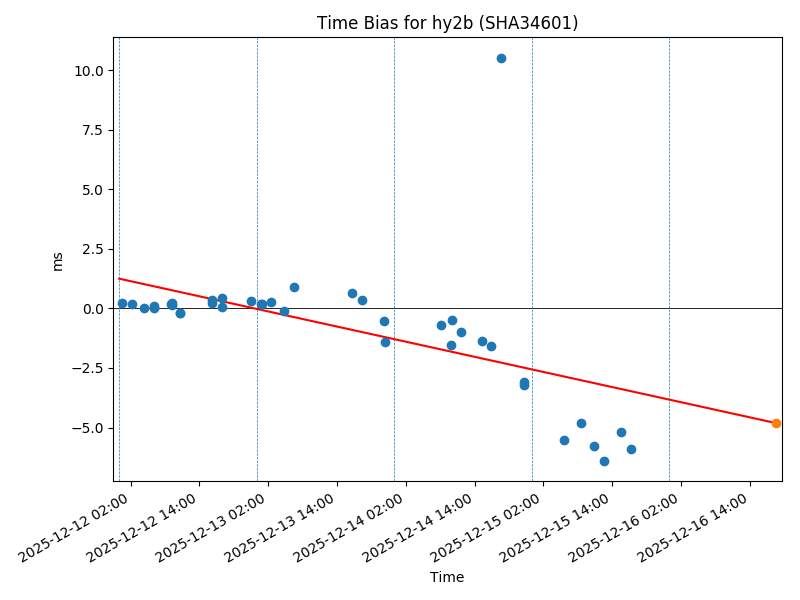
Task: Click the "Time" x-axis label
Action: [x=447, y=577]
